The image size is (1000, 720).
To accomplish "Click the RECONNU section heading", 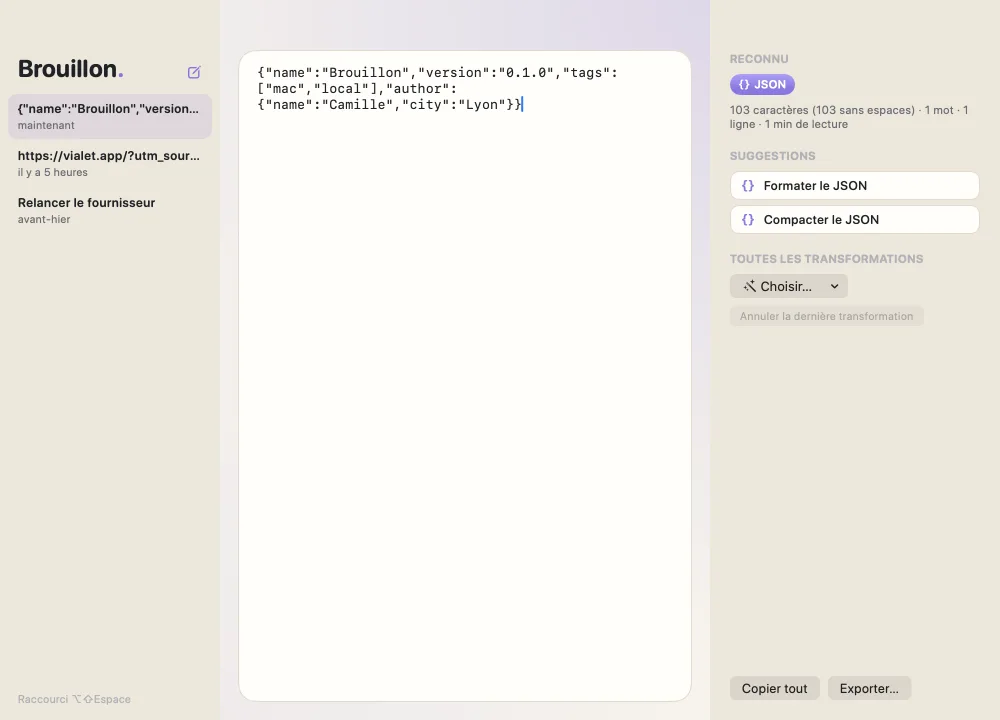I will coord(759,59).
